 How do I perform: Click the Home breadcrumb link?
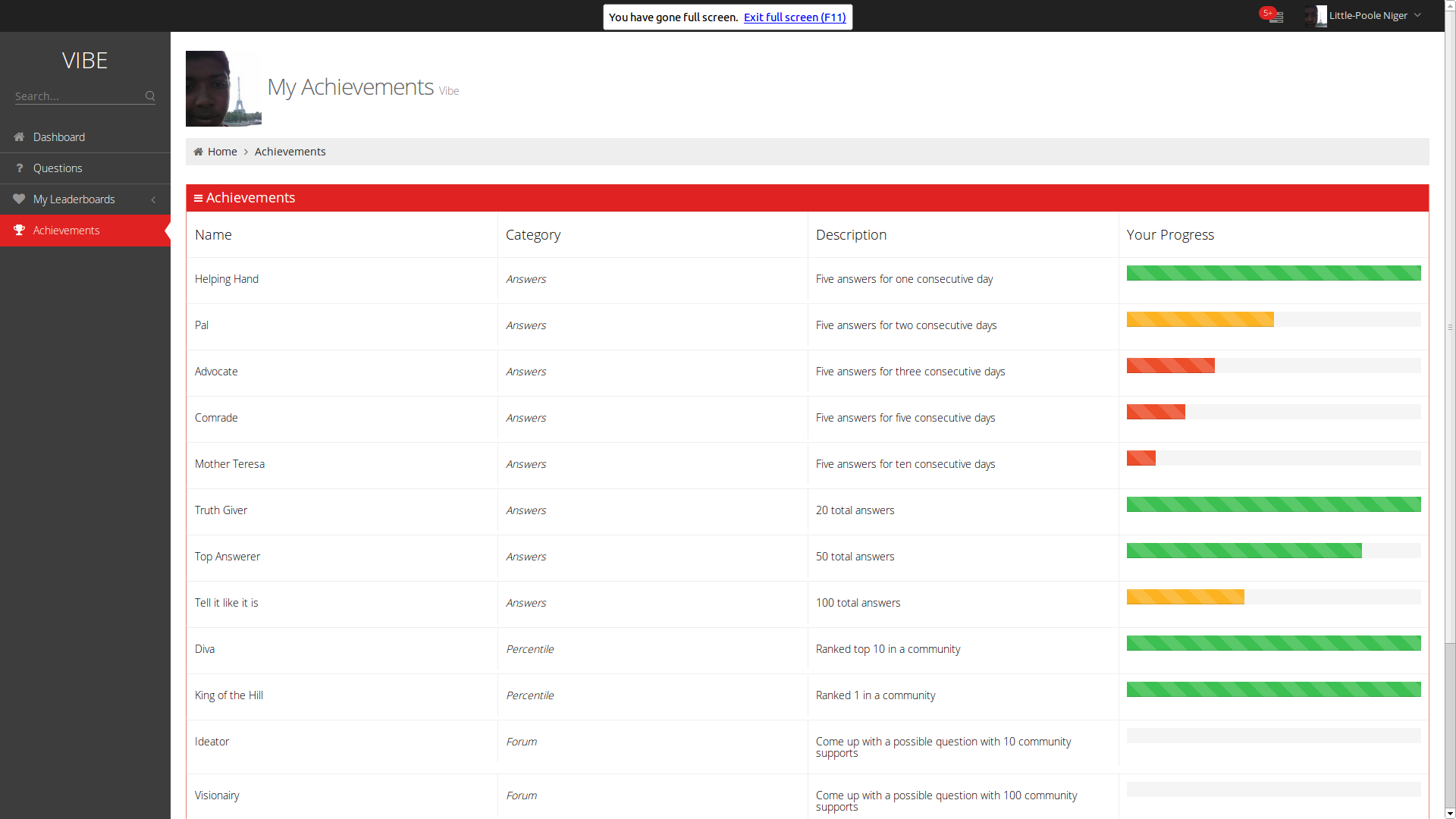(x=222, y=152)
